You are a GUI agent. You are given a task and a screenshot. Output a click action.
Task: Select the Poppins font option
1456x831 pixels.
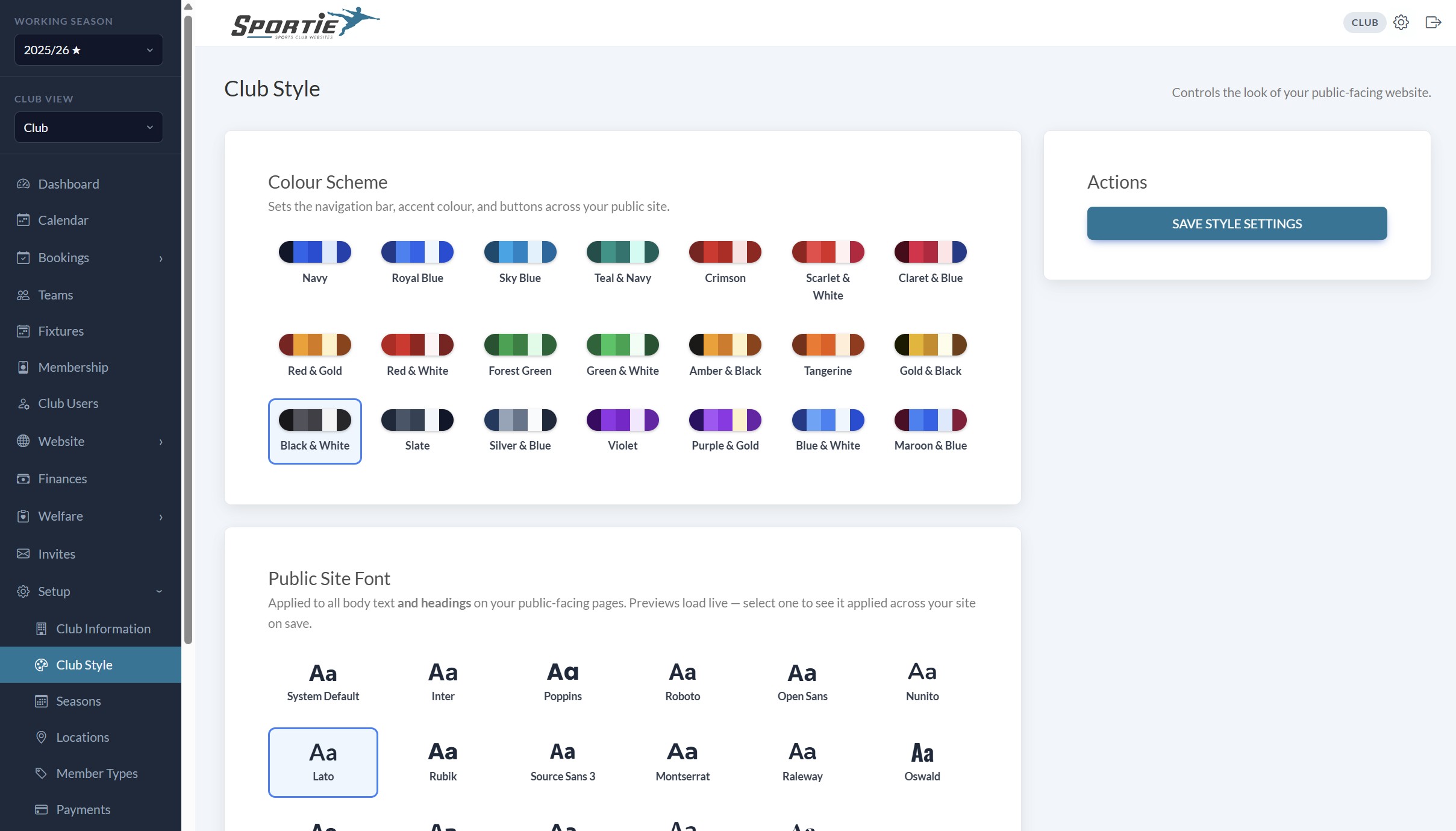click(x=563, y=682)
